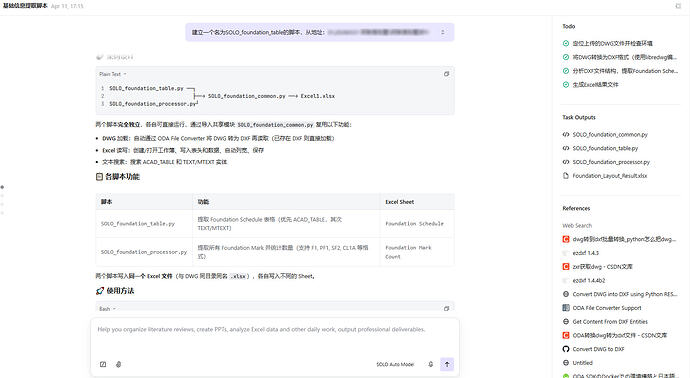Viewport: 690px width, 378px height.
Task: Click the code icon of SOLO_foundation_common.py
Action: click(566, 135)
